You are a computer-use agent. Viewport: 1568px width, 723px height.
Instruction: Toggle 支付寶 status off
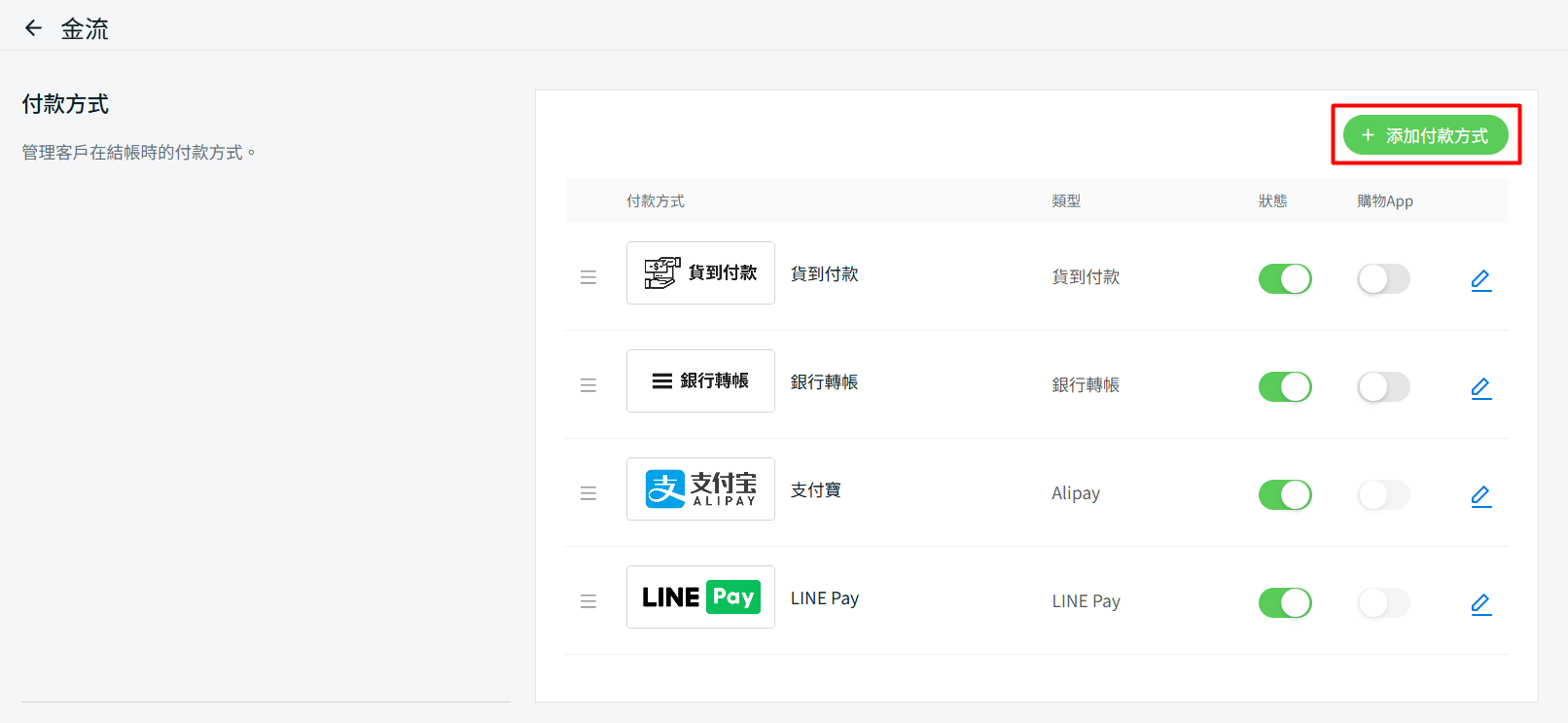(x=1284, y=495)
